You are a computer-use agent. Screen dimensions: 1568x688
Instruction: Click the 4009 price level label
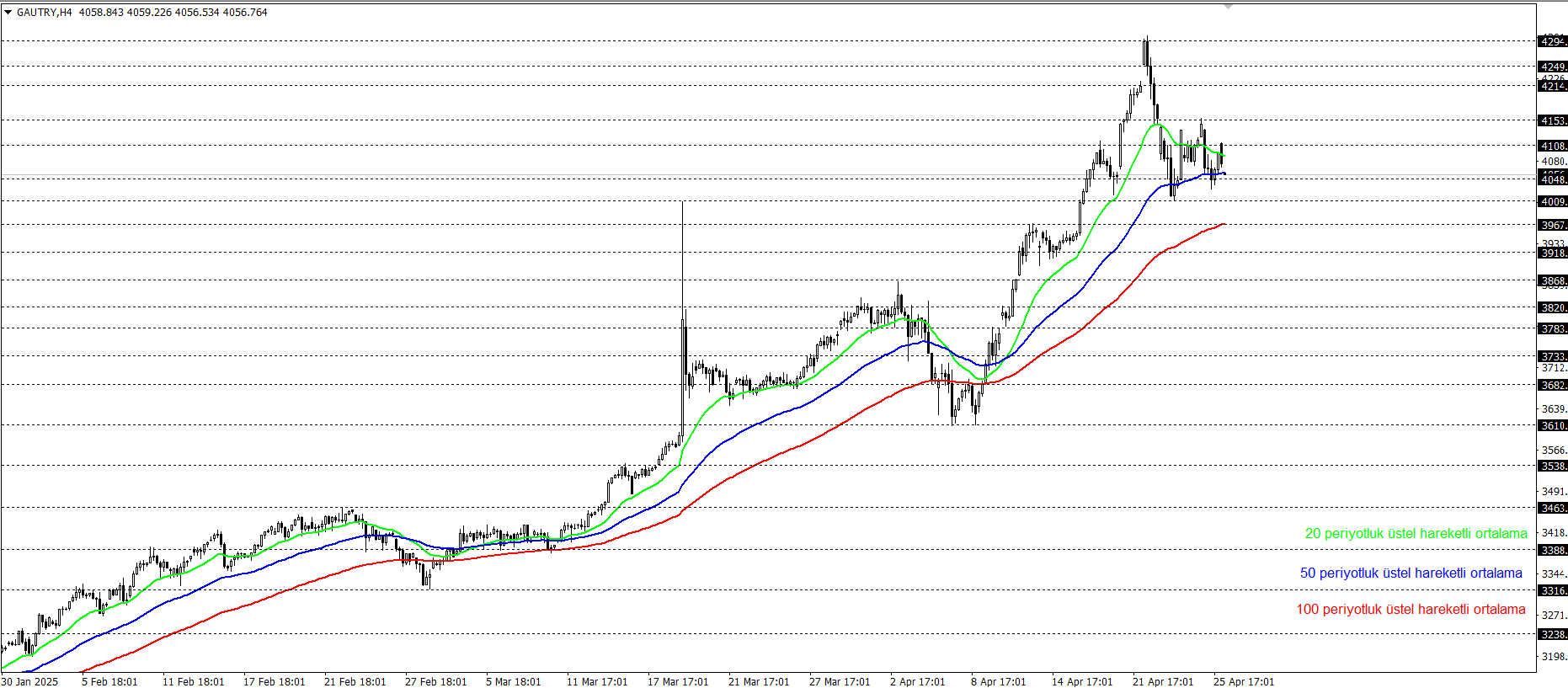pos(1553,202)
